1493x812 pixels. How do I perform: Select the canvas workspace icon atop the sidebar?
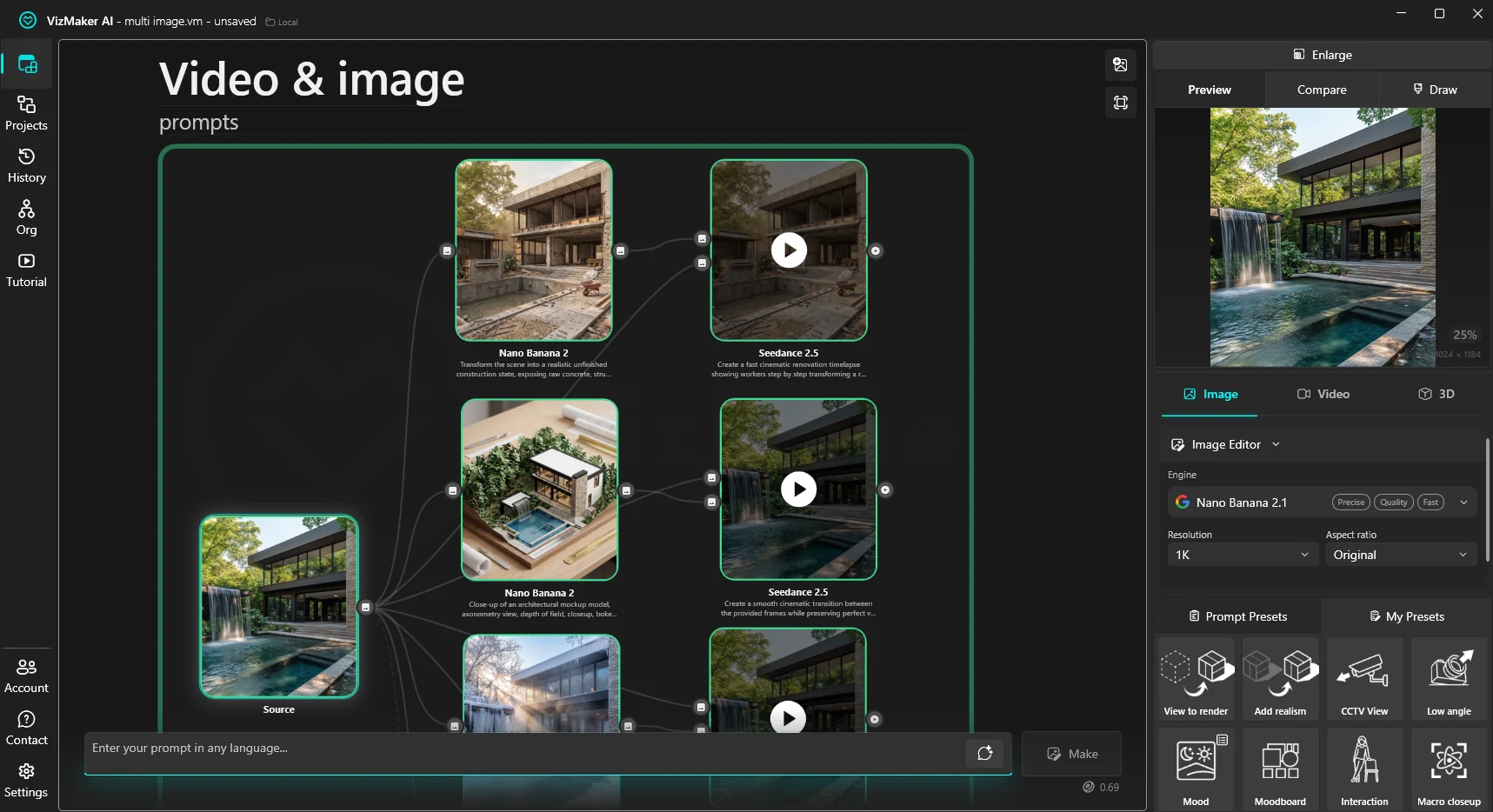[27, 64]
